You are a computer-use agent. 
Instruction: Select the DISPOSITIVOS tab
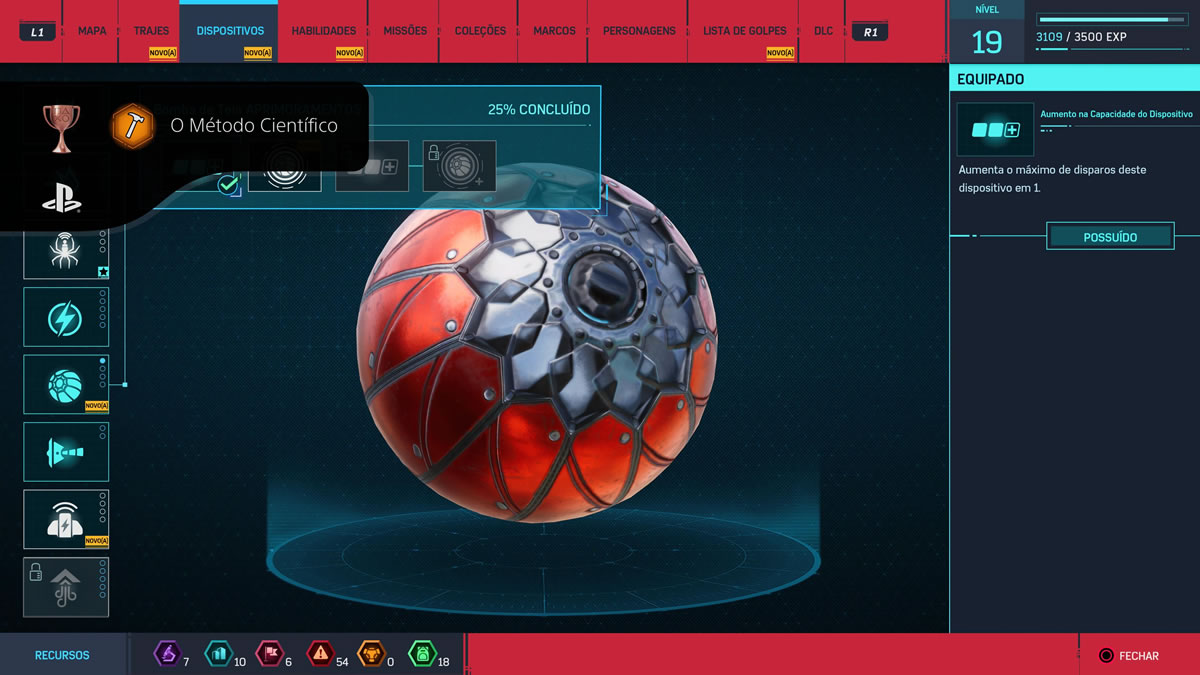pyautogui.click(x=230, y=31)
